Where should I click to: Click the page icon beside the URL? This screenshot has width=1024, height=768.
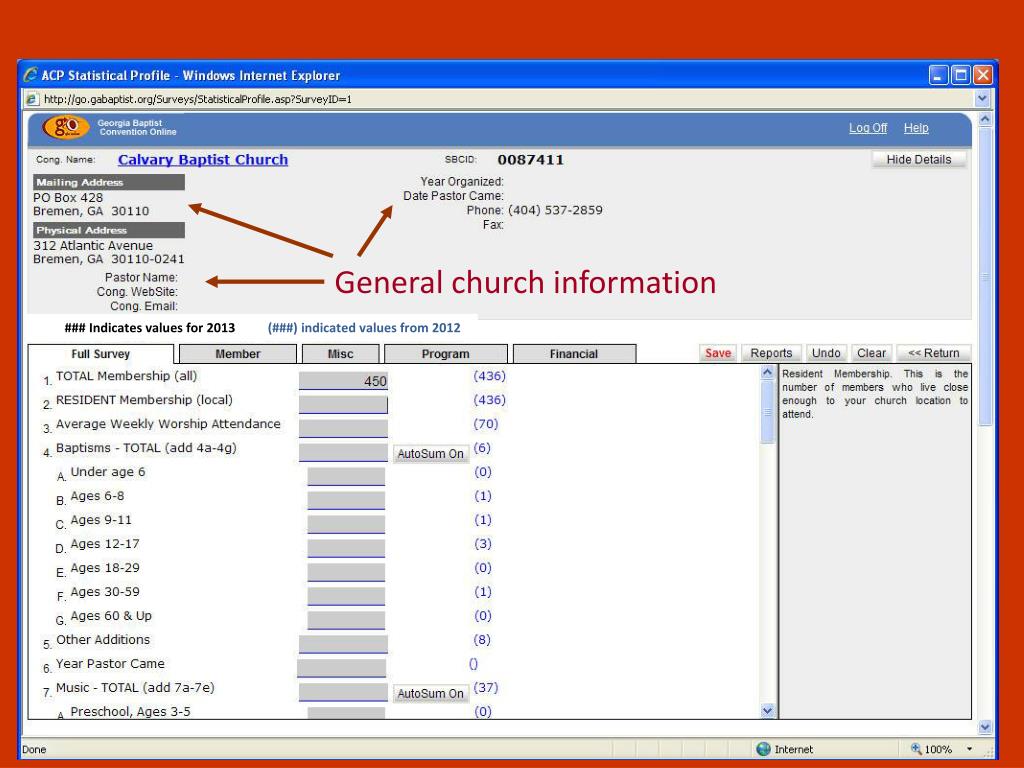(x=32, y=99)
